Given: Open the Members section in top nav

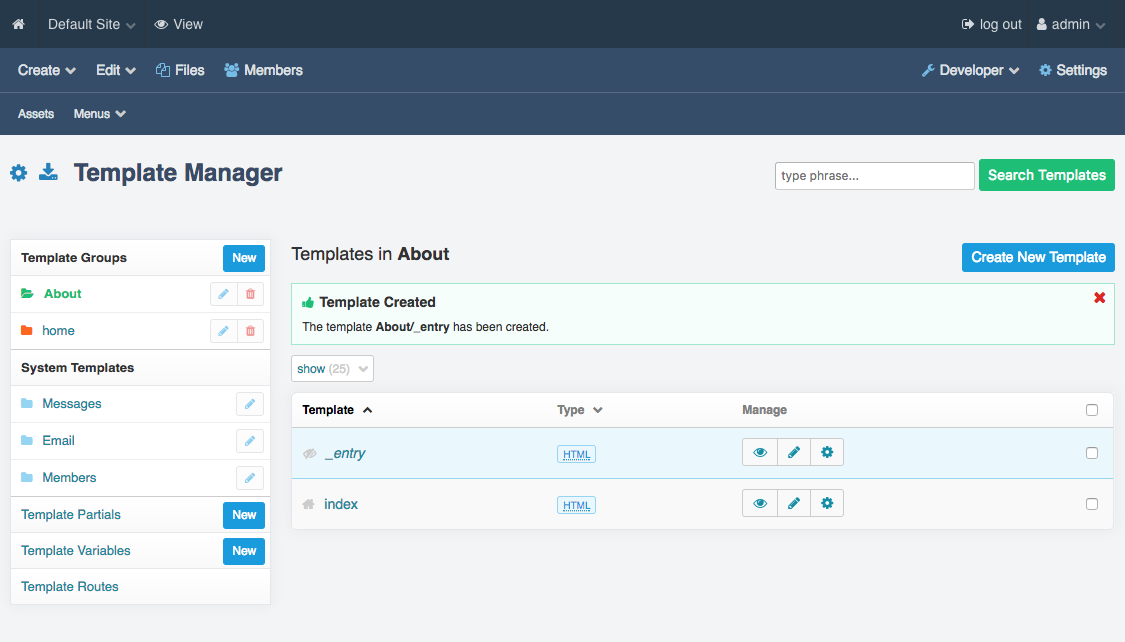Looking at the screenshot, I should [x=263, y=70].
